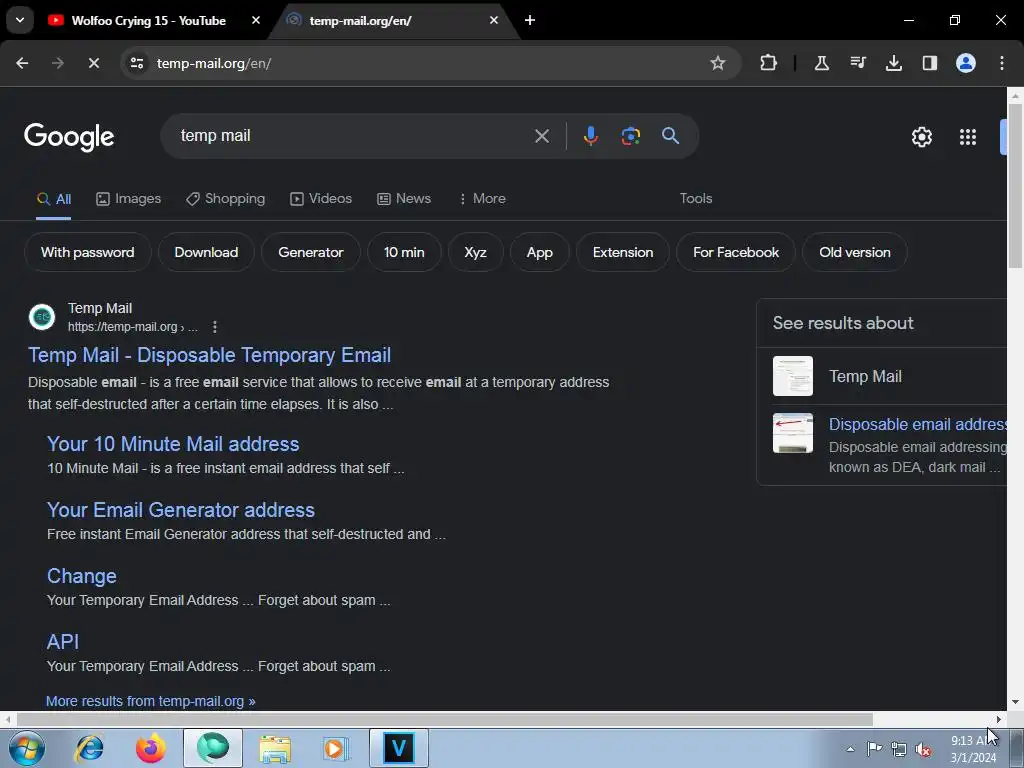The height and width of the screenshot is (768, 1024).
Task: Open Windows Explorer folder taskbar icon
Action: (275, 748)
